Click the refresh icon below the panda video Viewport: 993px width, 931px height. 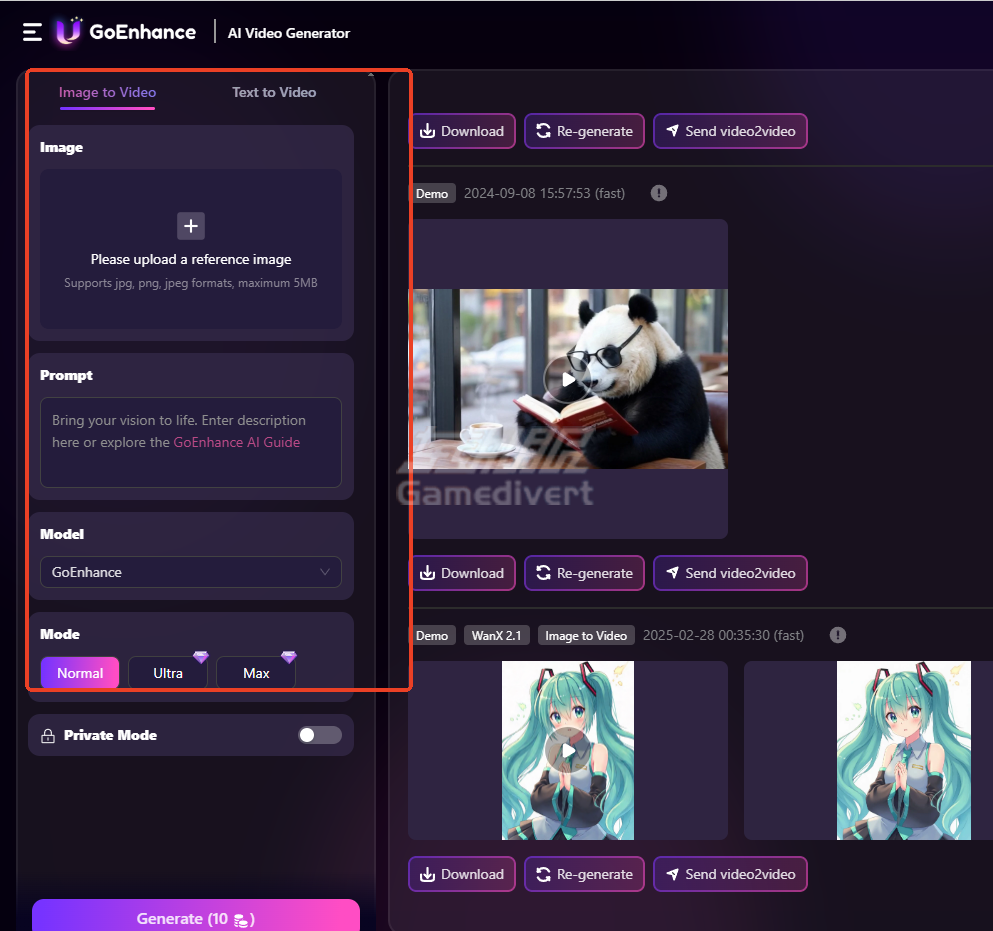tap(543, 573)
